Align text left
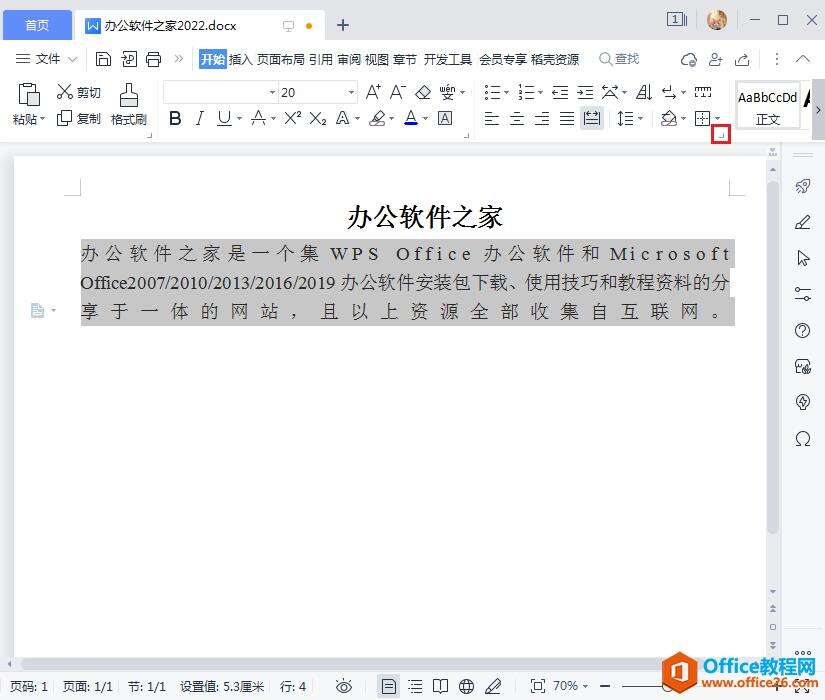 pos(491,118)
